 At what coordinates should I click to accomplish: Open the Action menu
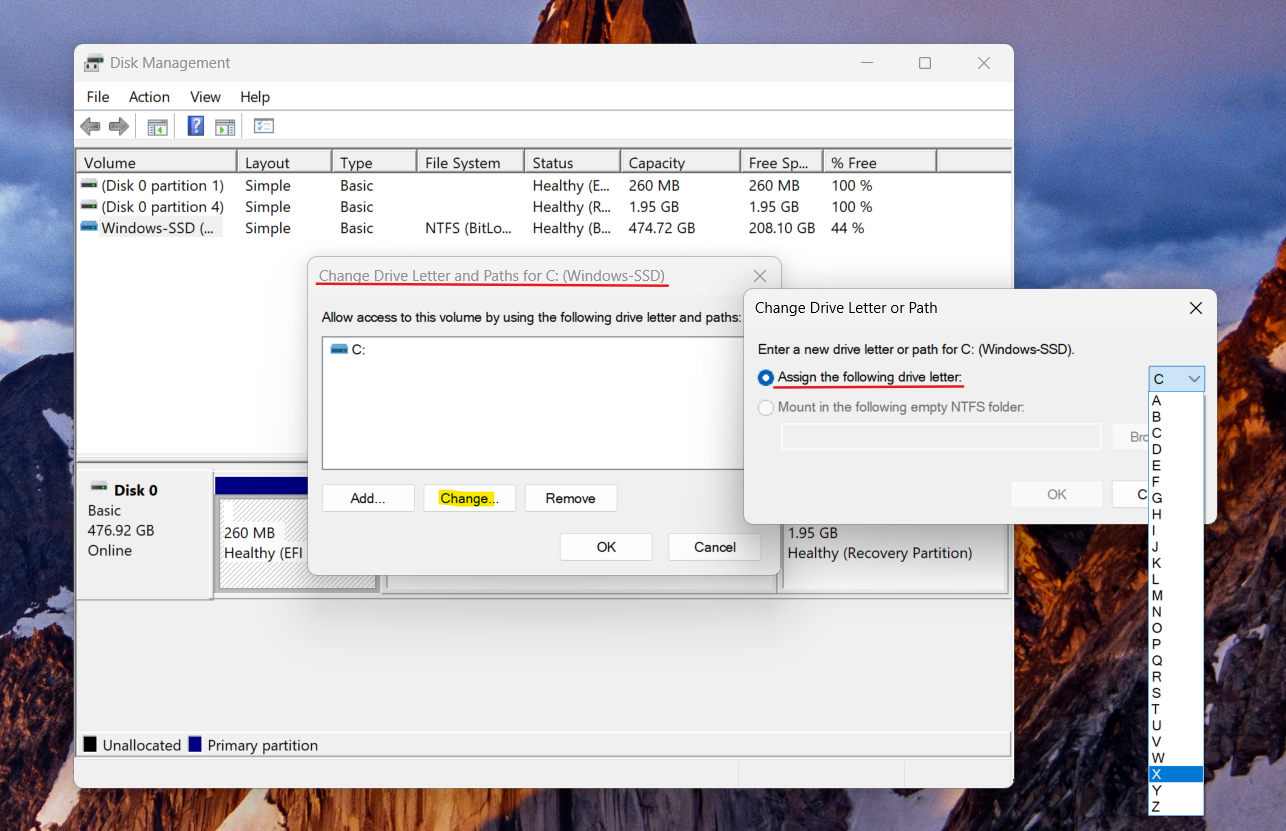pyautogui.click(x=149, y=97)
